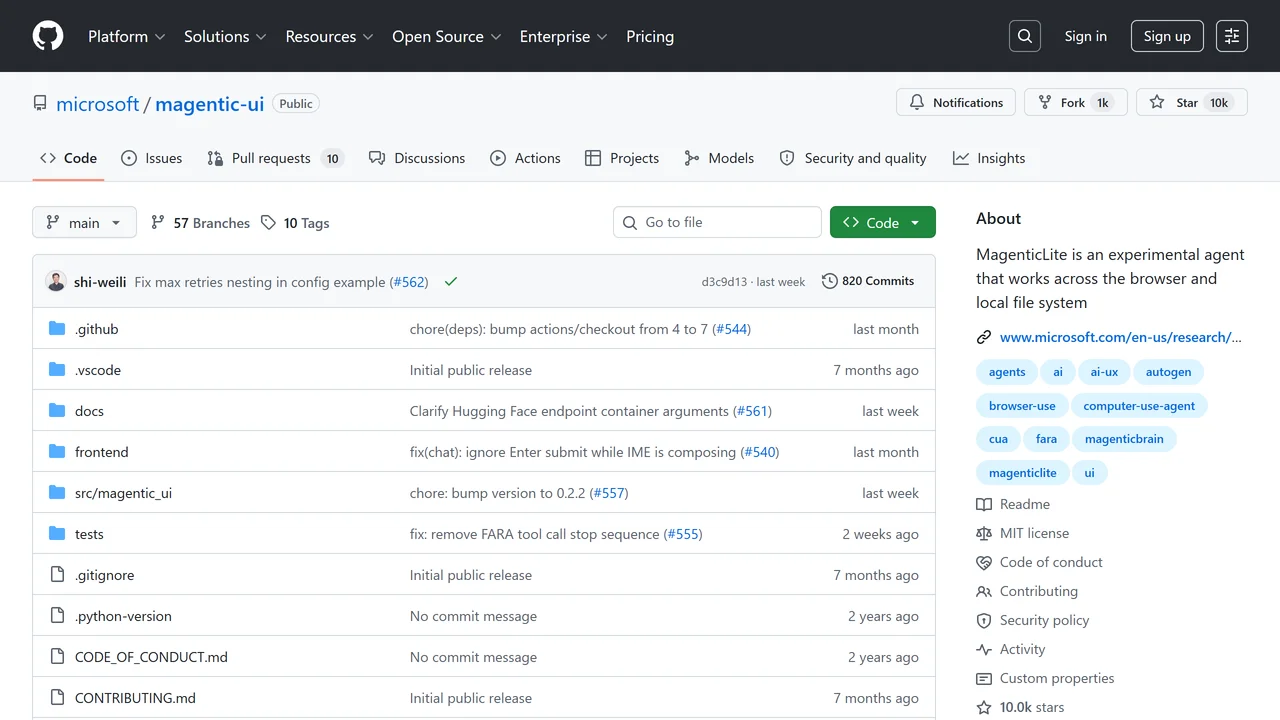1280x720 pixels.
Task: Open the tests folder
Action: (89, 534)
